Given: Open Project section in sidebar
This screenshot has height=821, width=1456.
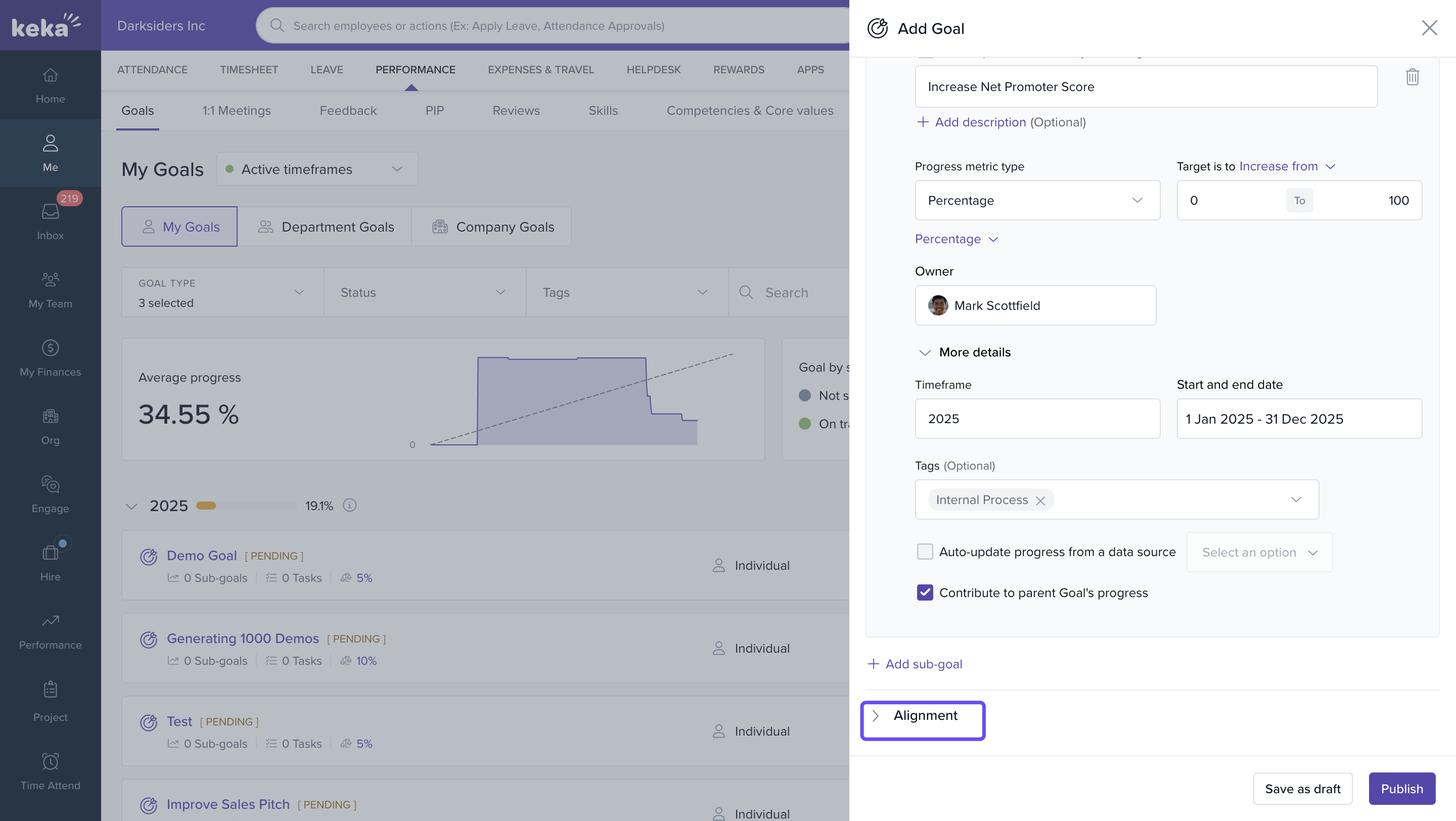Looking at the screenshot, I should point(51,701).
